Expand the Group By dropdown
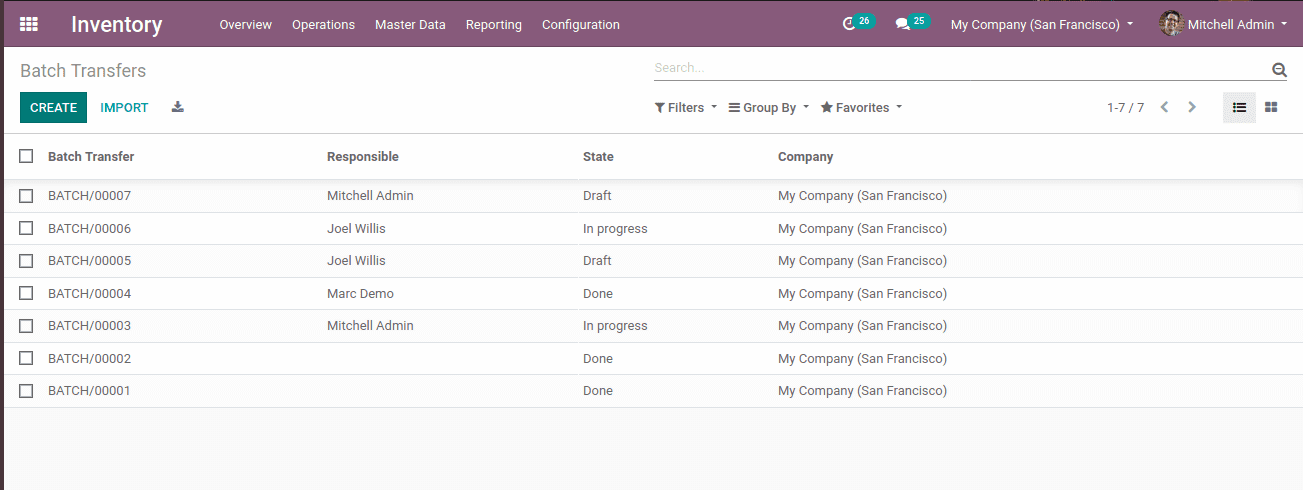Screen dimensions: 1303x490 point(769,107)
